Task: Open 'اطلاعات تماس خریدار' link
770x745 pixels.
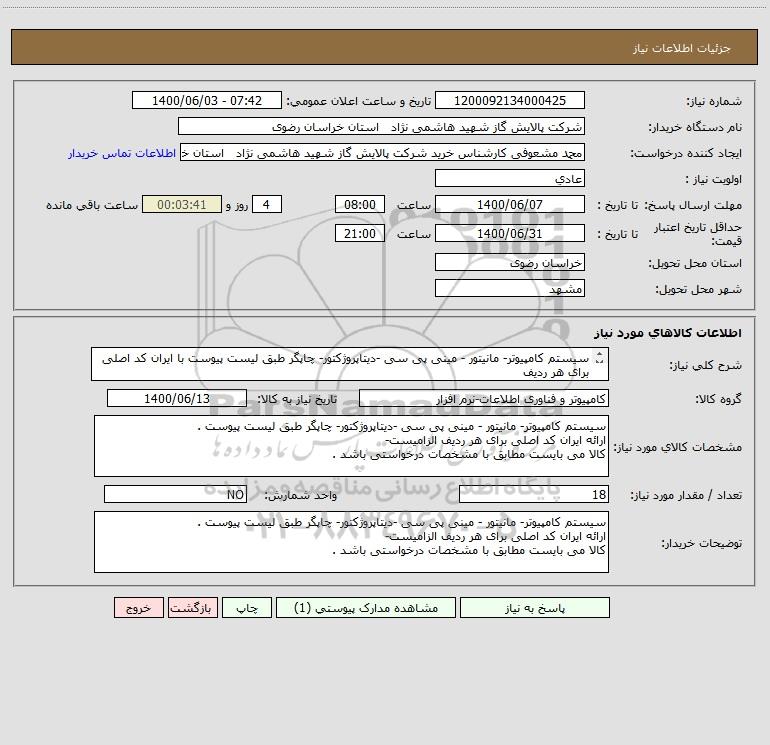Action: (122, 153)
